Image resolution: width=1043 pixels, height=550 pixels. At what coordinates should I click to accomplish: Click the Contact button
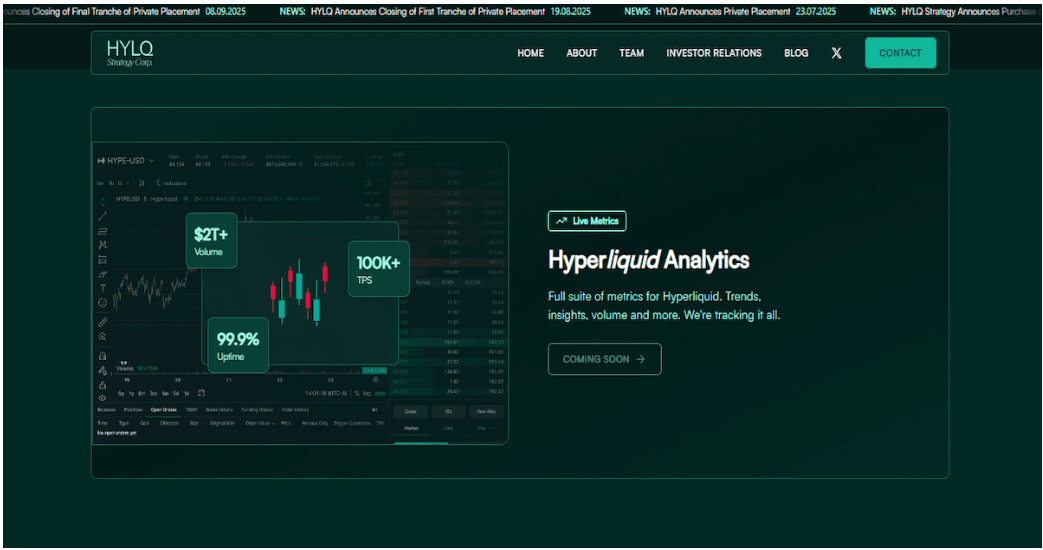[x=900, y=53]
